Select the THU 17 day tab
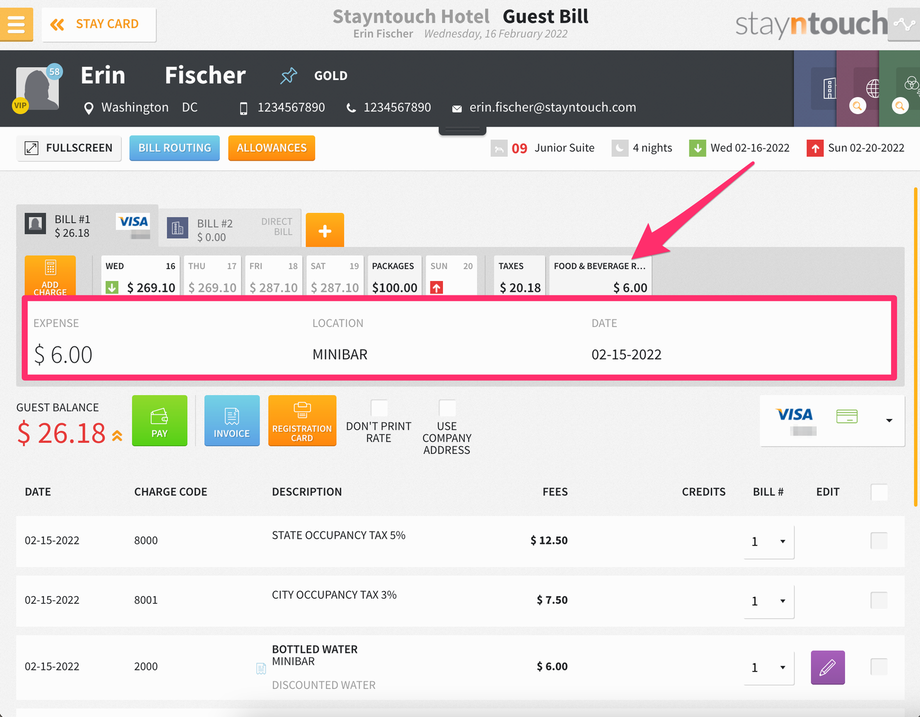Image resolution: width=920 pixels, height=717 pixels. point(212,276)
